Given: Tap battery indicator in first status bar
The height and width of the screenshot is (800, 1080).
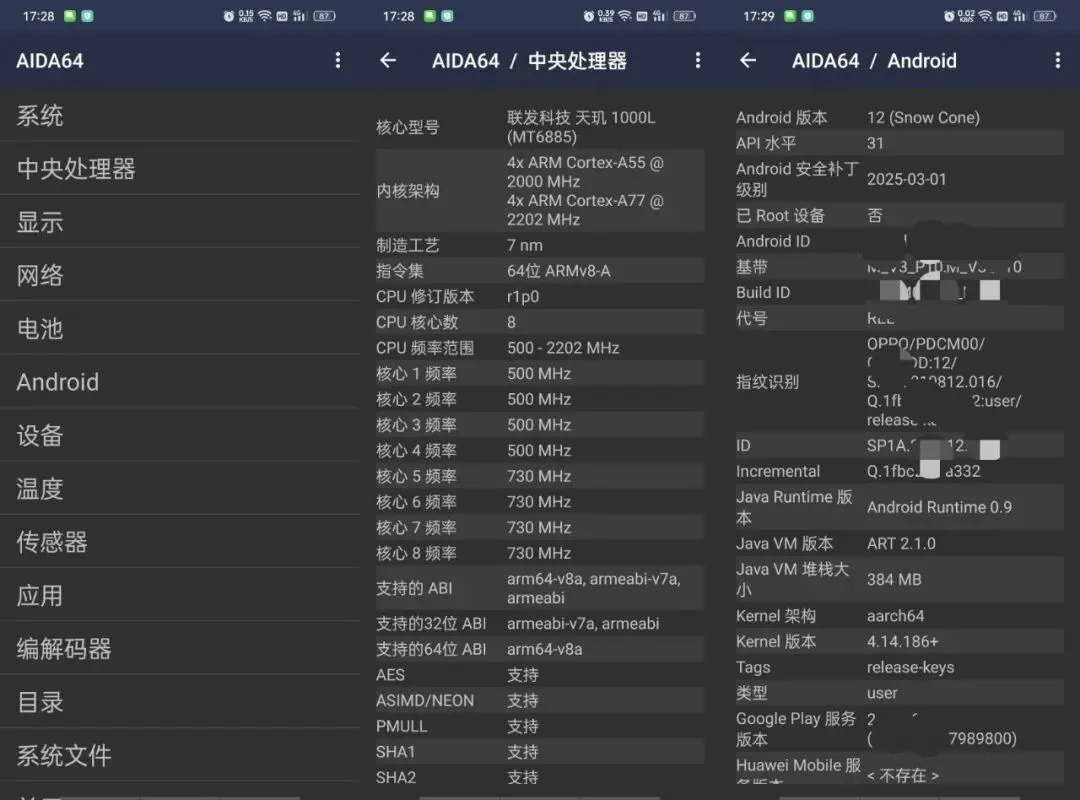Looking at the screenshot, I should [324, 16].
